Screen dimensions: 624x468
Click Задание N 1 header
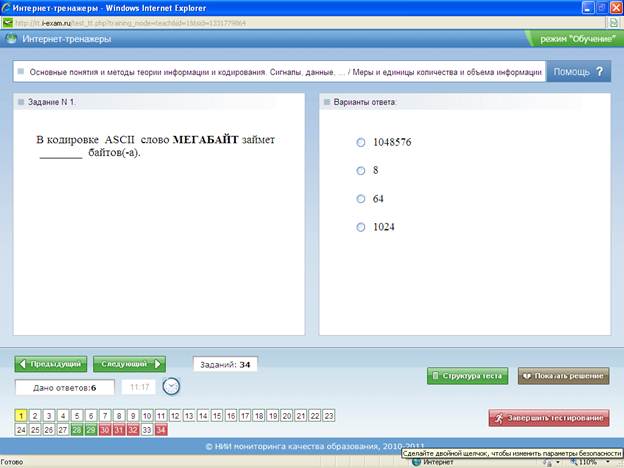point(51,102)
